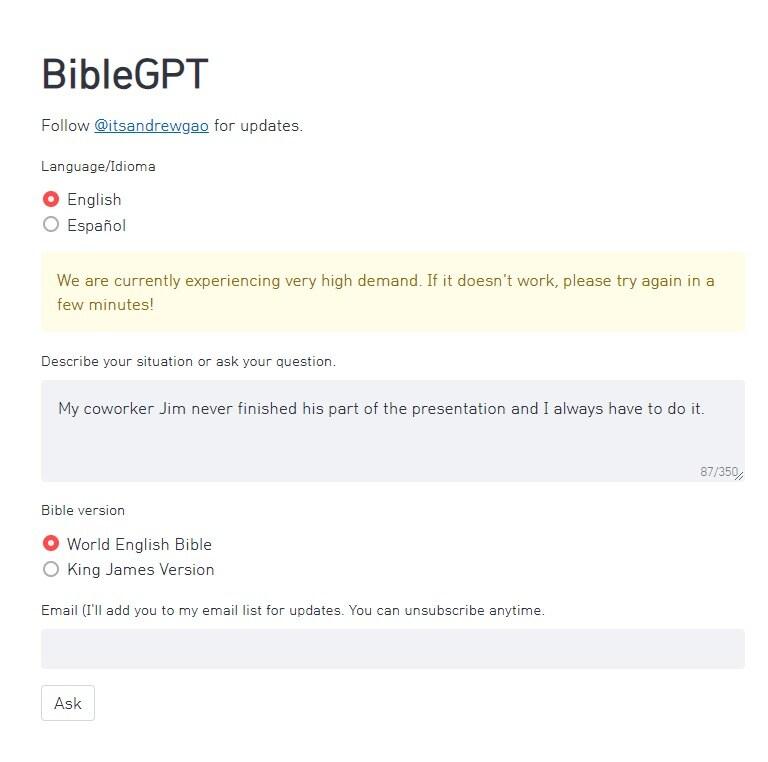Click the email list updates label
The height and width of the screenshot is (762, 768).
[292, 610]
